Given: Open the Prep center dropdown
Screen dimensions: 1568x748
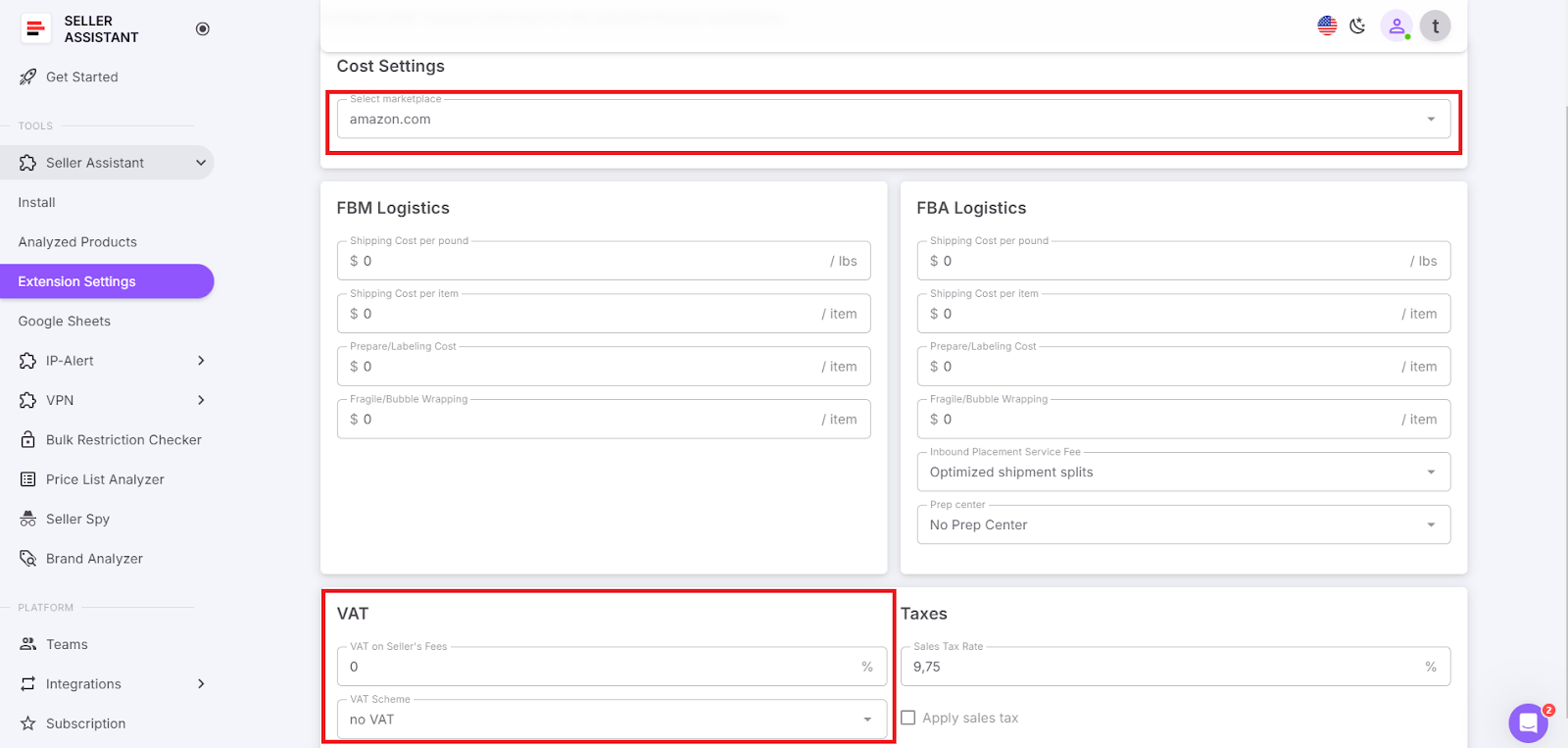Looking at the screenshot, I should [1184, 524].
